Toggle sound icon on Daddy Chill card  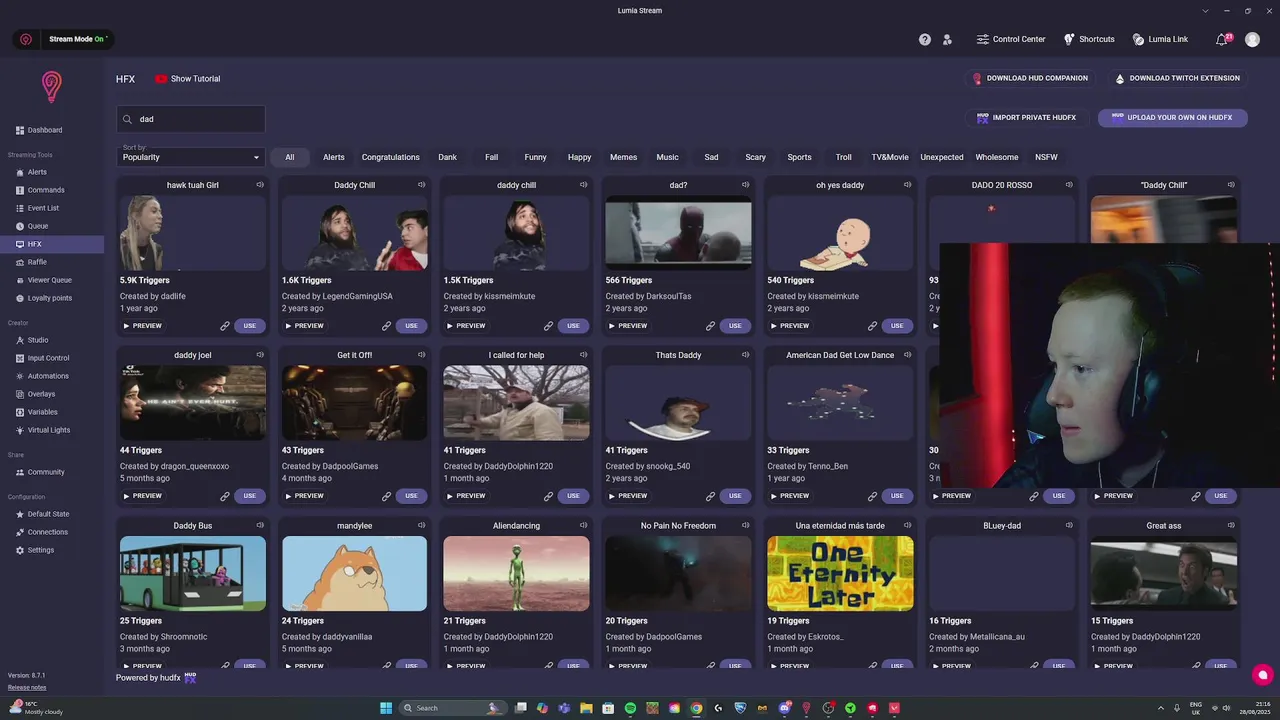[x=422, y=185]
